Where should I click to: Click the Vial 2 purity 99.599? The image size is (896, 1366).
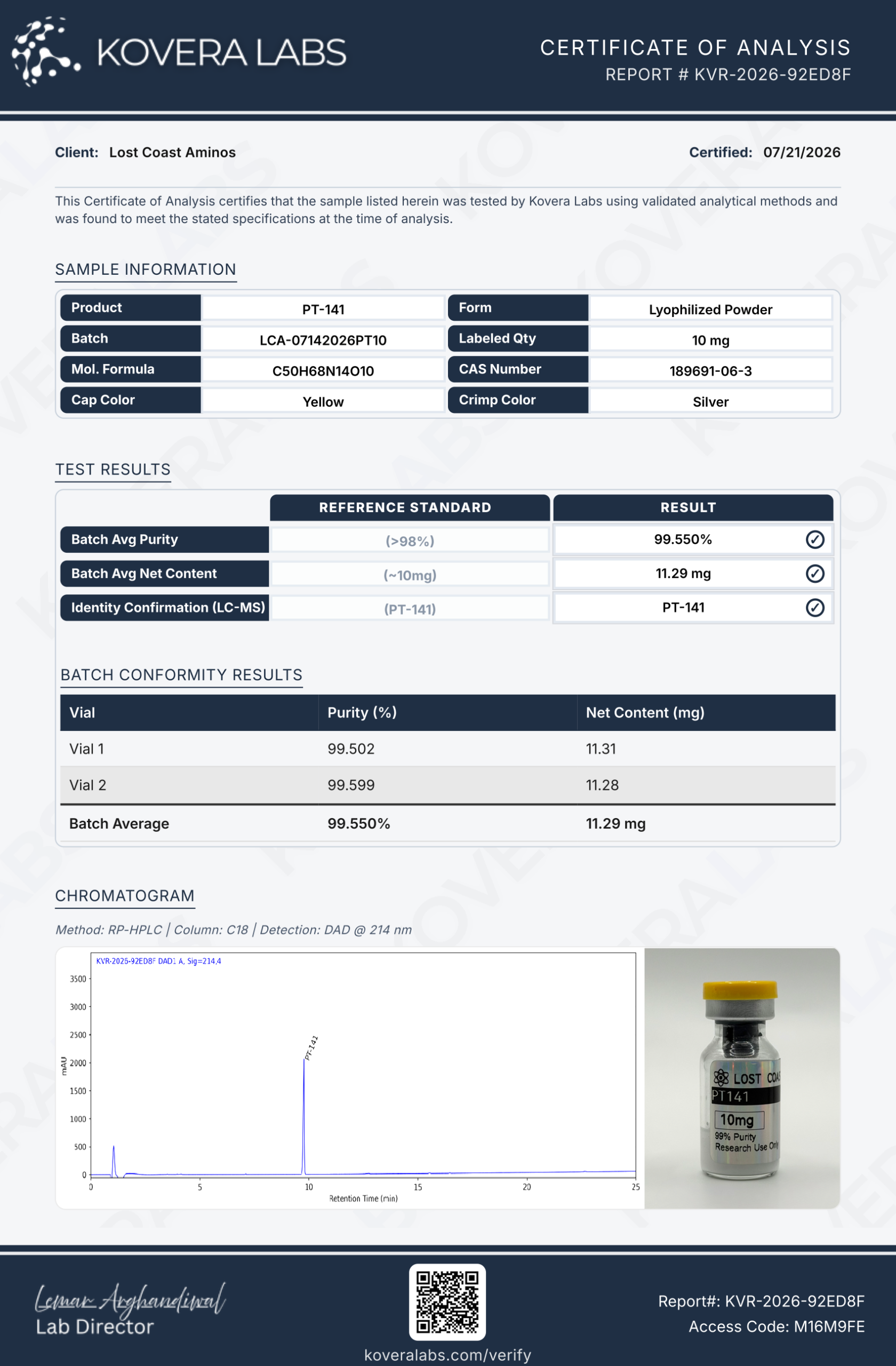[350, 784]
